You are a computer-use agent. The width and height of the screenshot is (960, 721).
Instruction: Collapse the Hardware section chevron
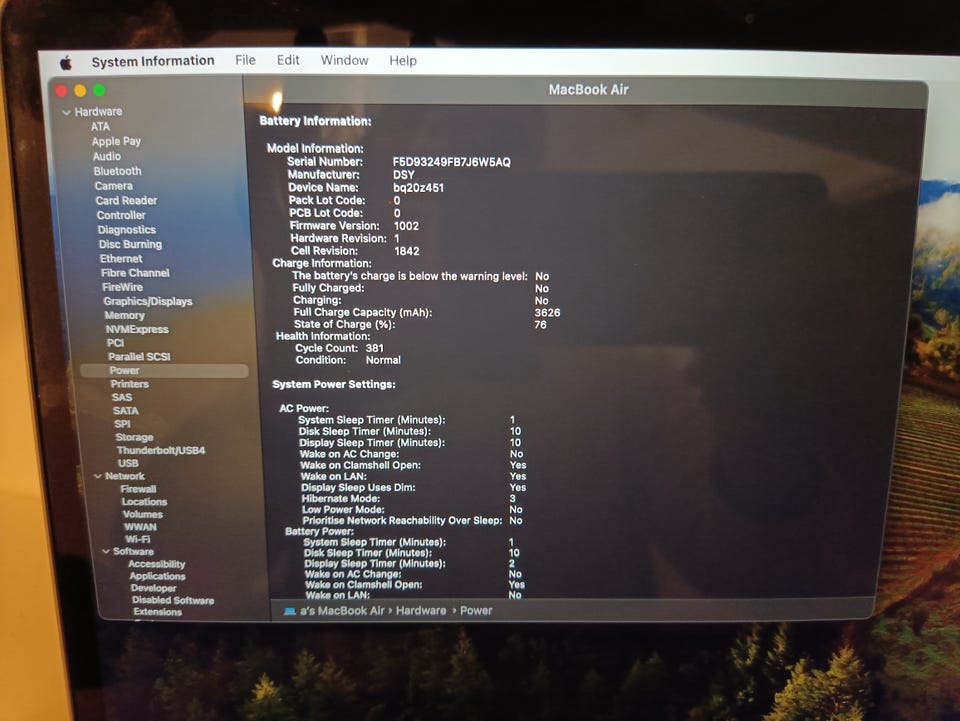[x=66, y=113]
